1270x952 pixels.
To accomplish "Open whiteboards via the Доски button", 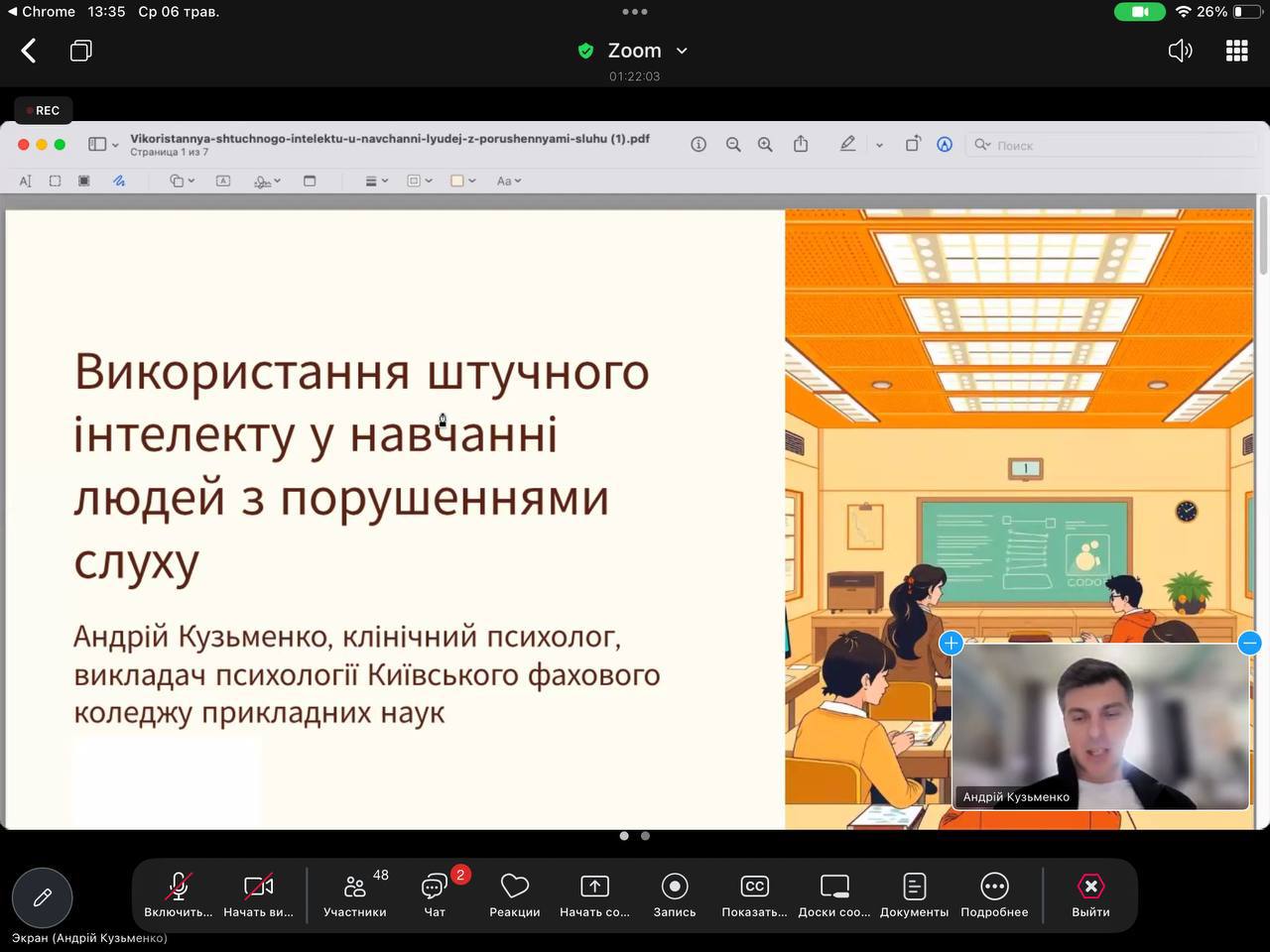I will tap(834, 894).
